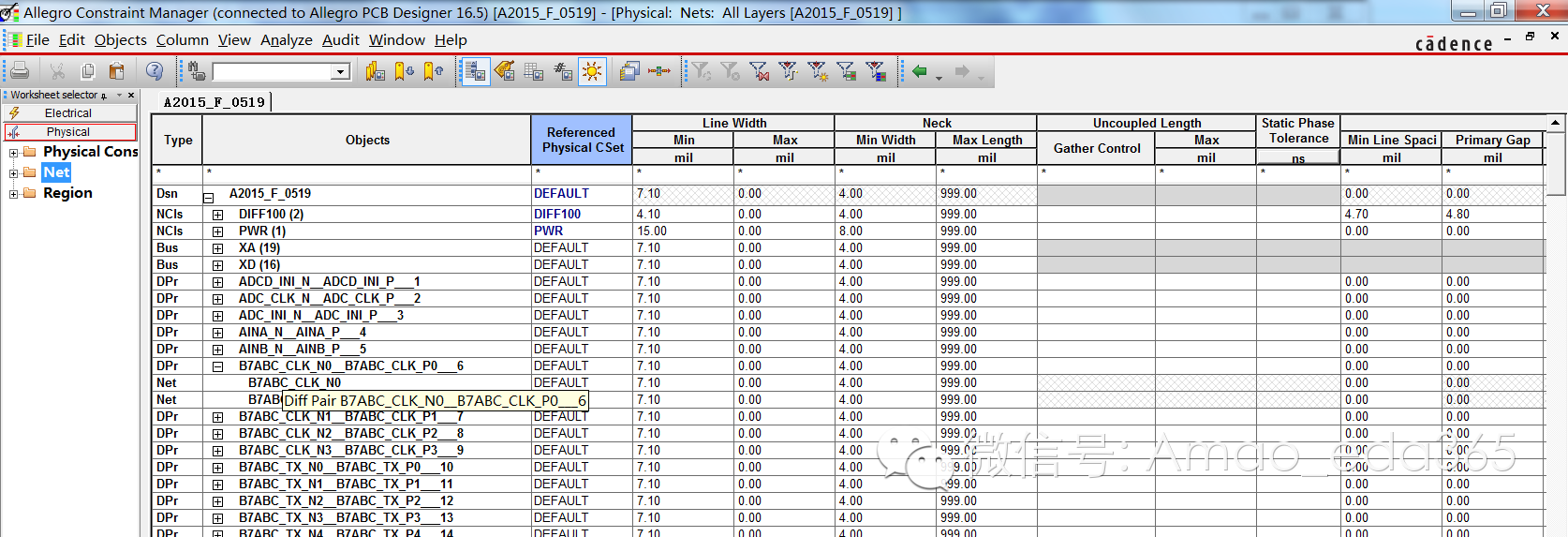Click the Objects column header
1568x537 pixels.
367,140
